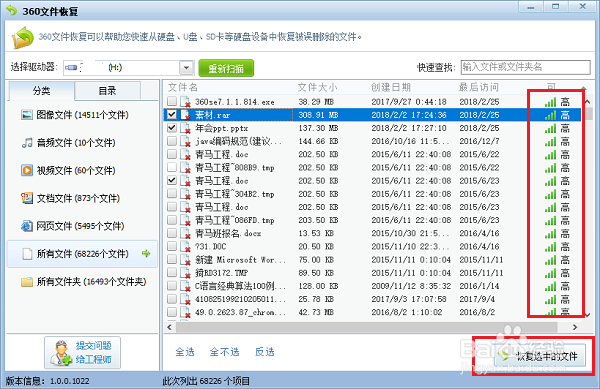Click deleted-file icon of 年会ppt.pptx
The height and width of the screenshot is (389, 600).
pos(186,128)
